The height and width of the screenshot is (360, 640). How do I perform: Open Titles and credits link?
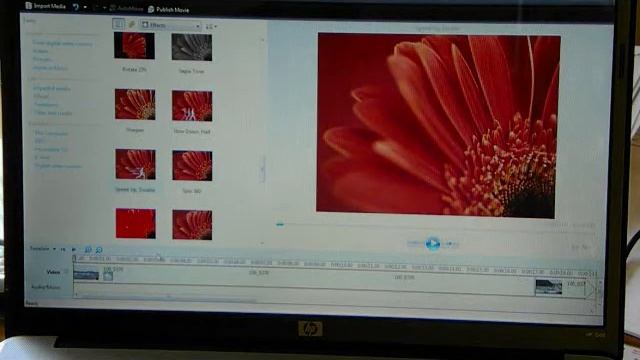point(53,113)
